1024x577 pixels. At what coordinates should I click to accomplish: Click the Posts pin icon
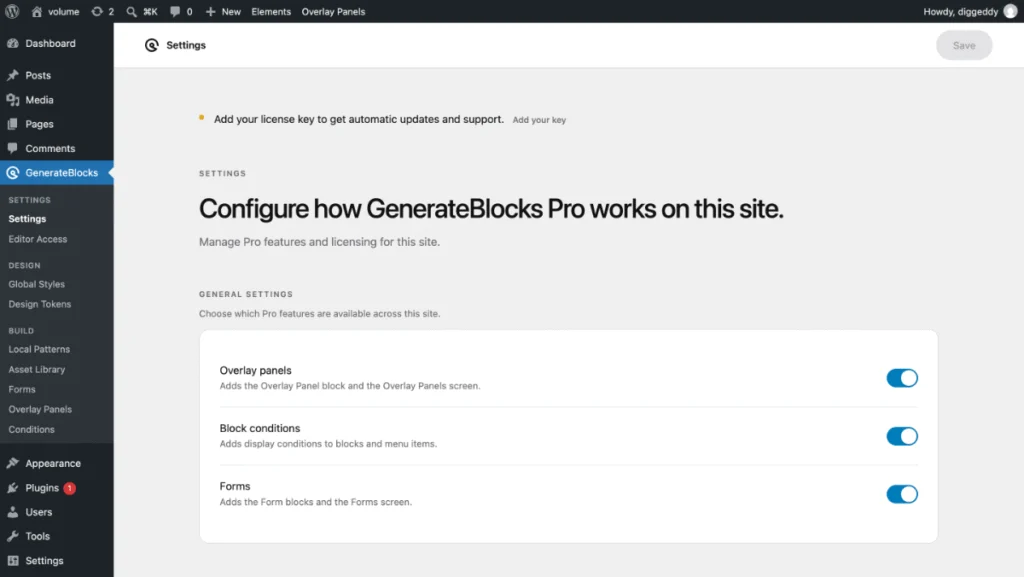point(13,75)
